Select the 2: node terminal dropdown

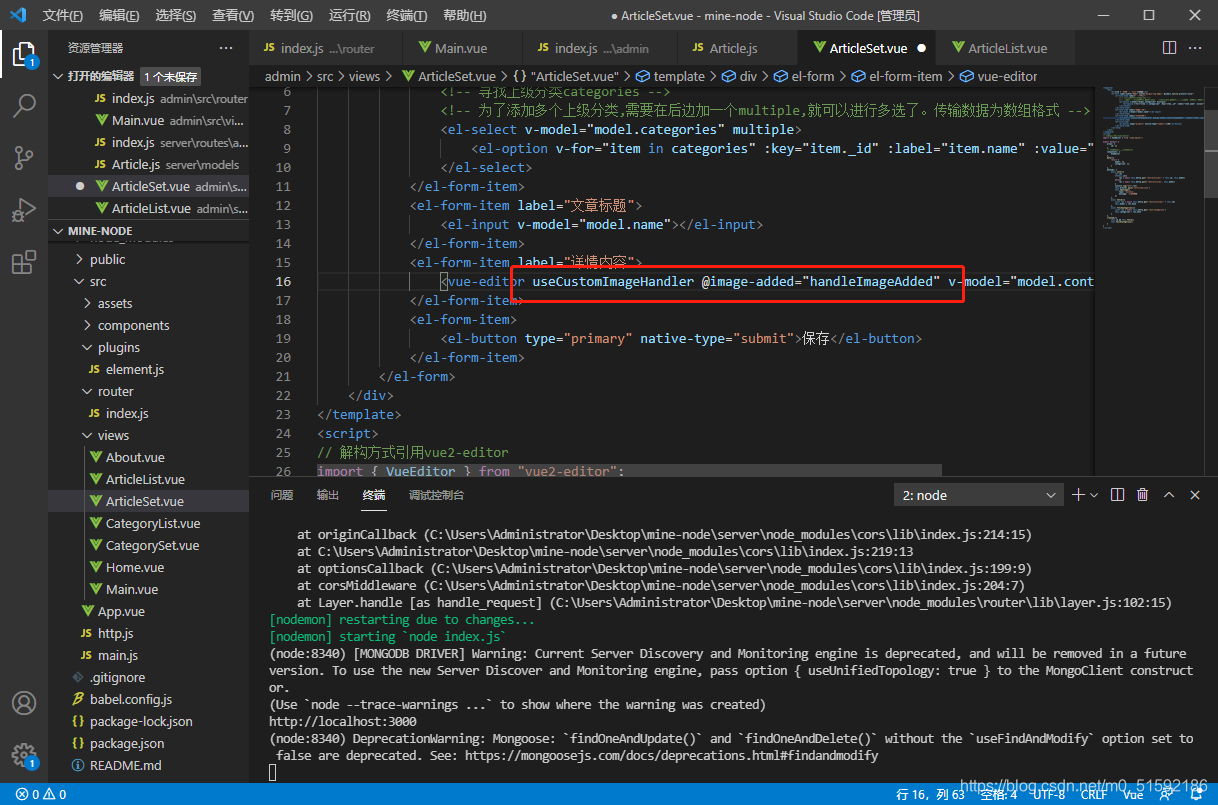(979, 495)
